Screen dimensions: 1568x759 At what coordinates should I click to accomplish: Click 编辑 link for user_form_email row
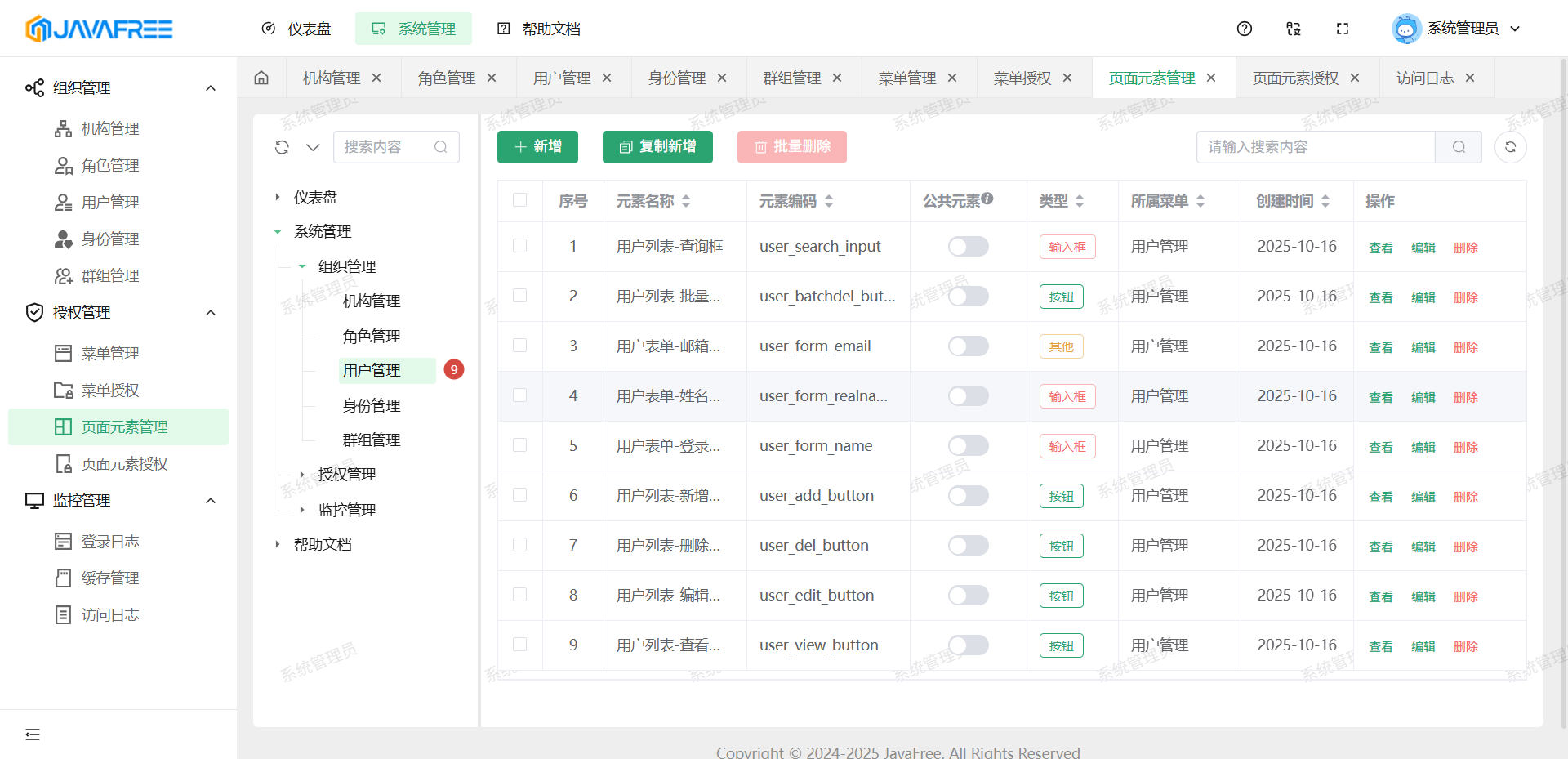tap(1423, 347)
